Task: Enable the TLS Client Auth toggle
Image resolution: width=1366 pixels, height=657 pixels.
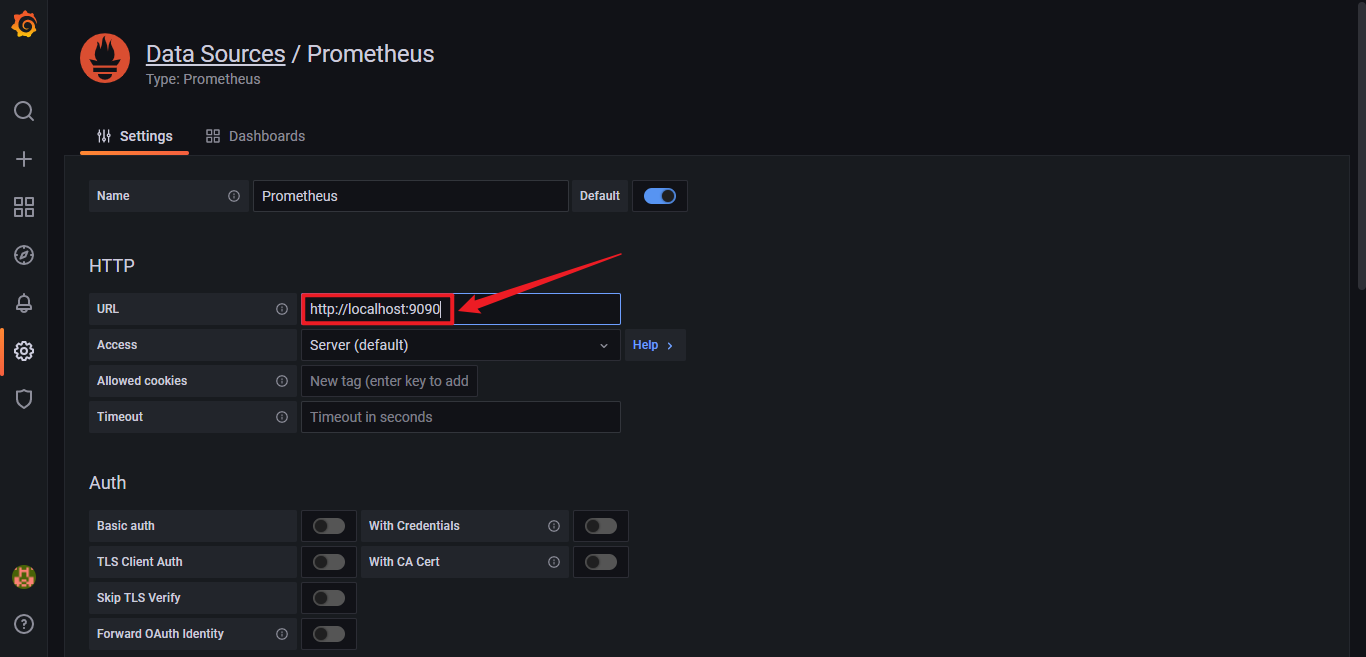Action: pyautogui.click(x=329, y=562)
